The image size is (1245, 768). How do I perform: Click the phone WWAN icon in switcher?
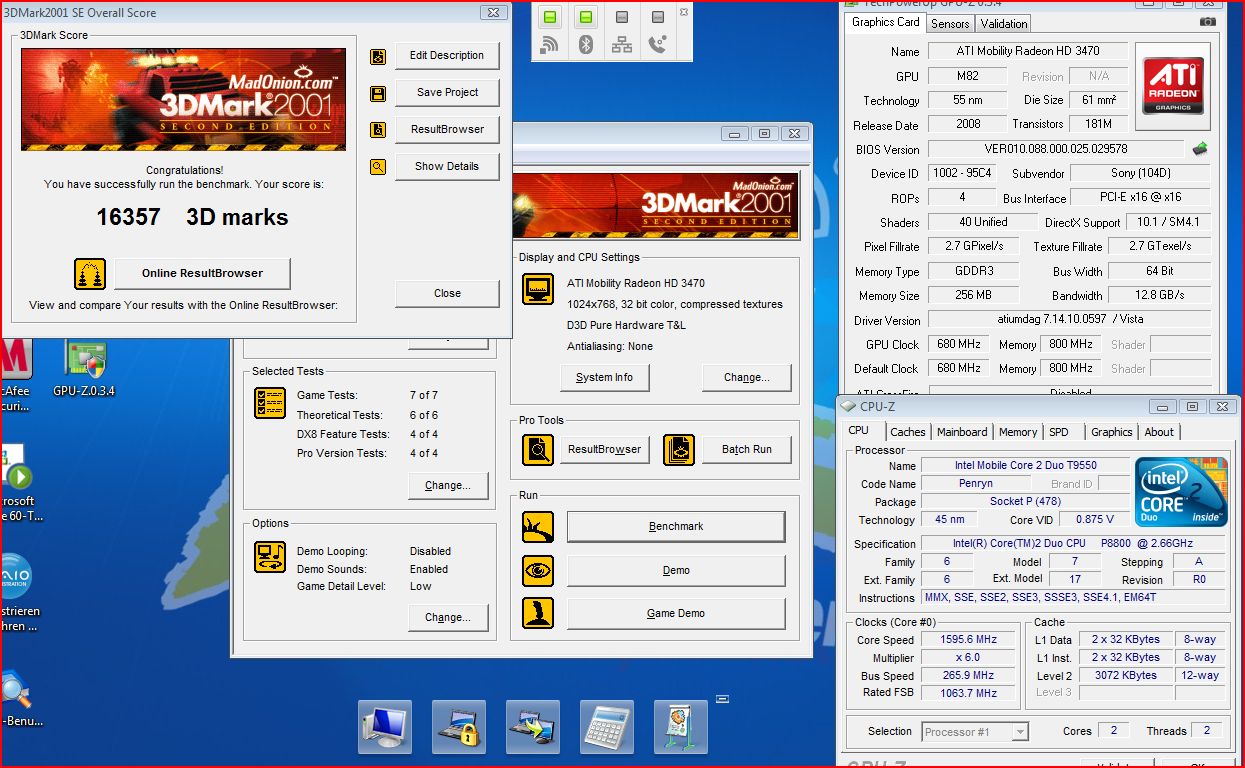coord(657,44)
